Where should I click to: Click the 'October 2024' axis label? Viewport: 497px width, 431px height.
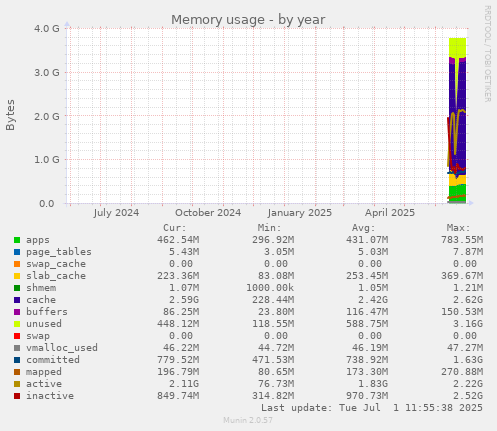tap(208, 213)
